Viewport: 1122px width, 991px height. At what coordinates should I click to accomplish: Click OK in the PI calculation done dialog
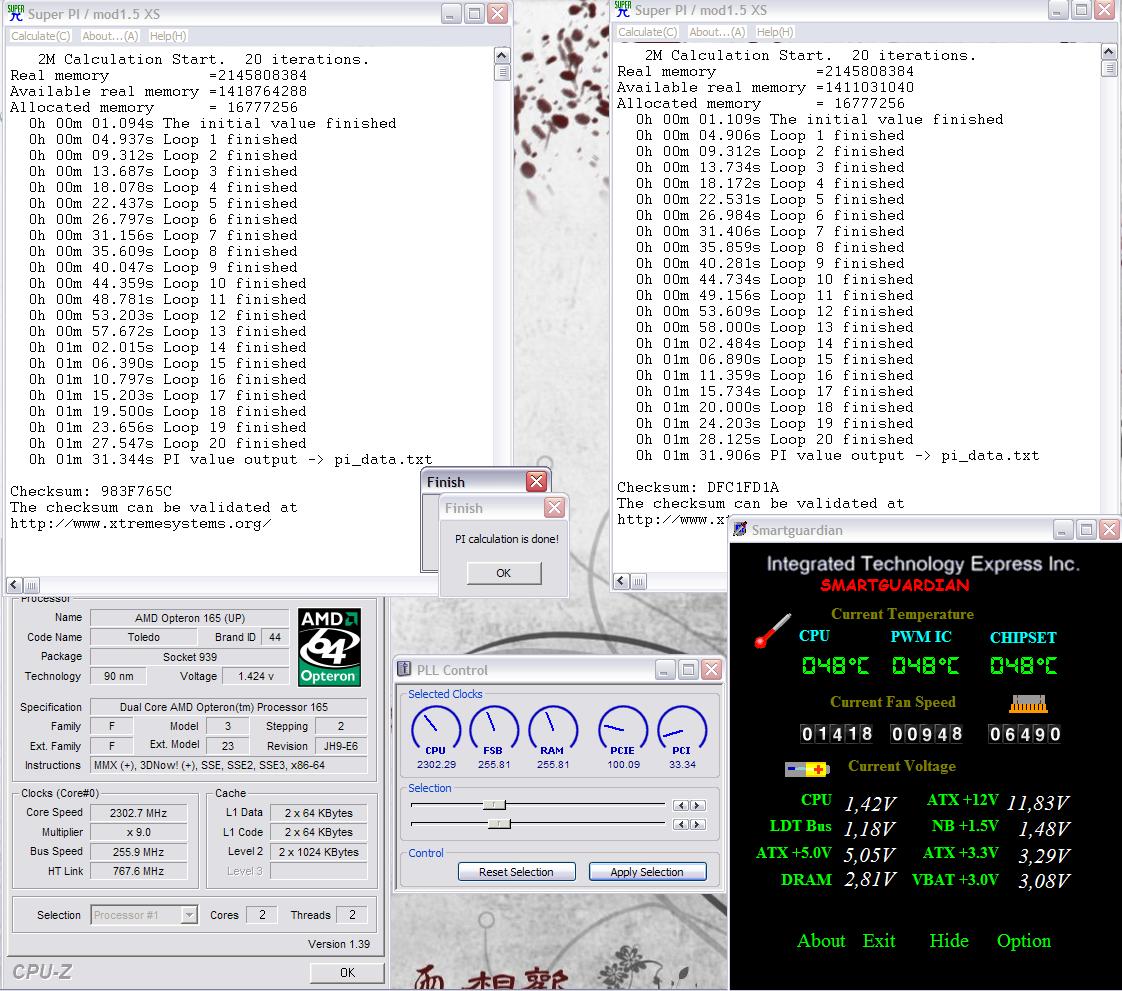tap(504, 573)
